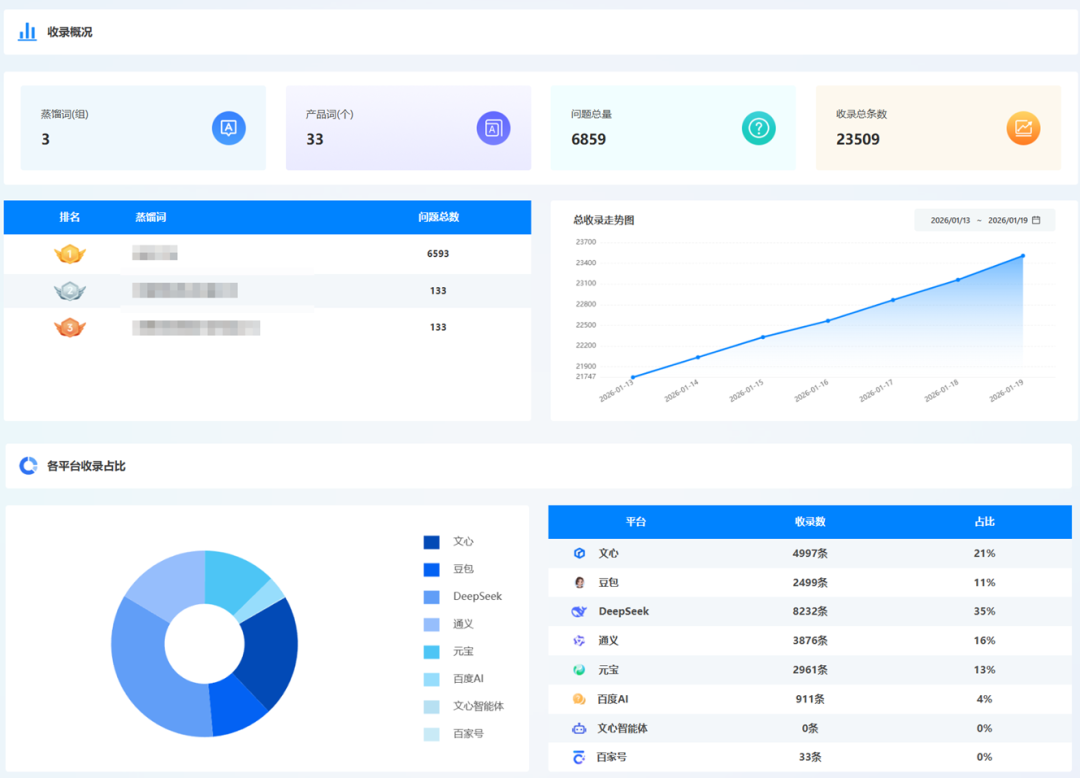Toggle the 通义 legend swatch

tap(432, 624)
